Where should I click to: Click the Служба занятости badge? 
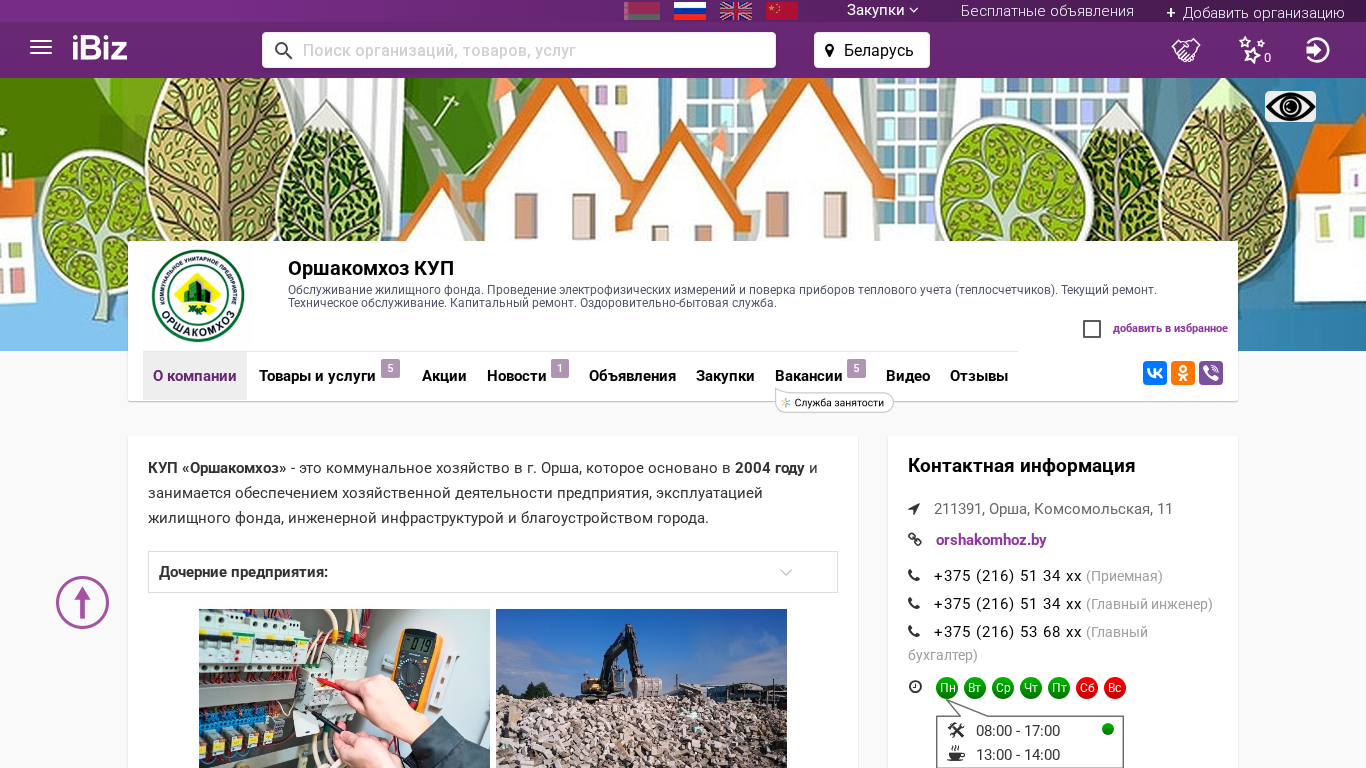[835, 402]
